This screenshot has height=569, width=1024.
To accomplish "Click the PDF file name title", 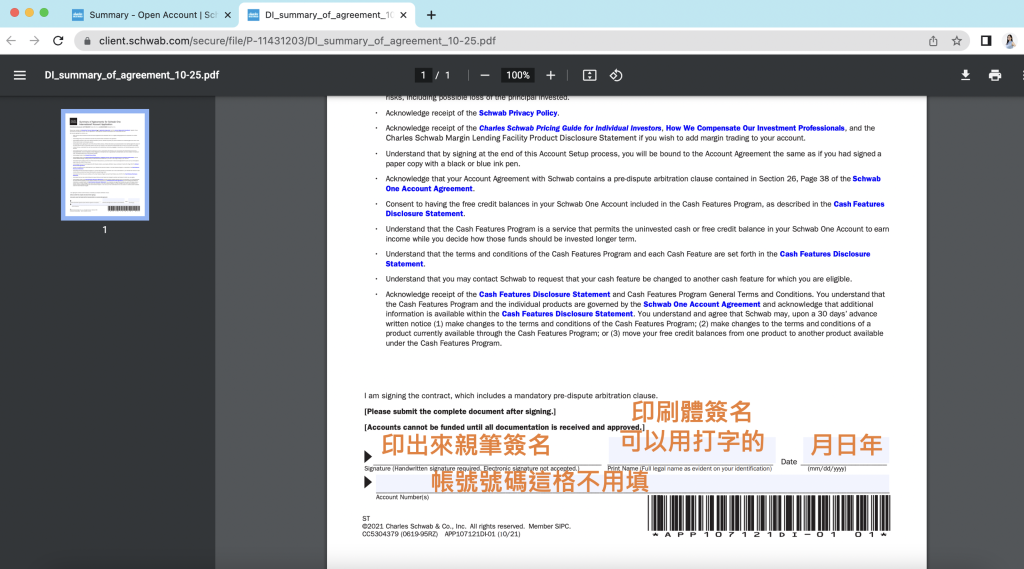I will click(x=132, y=75).
